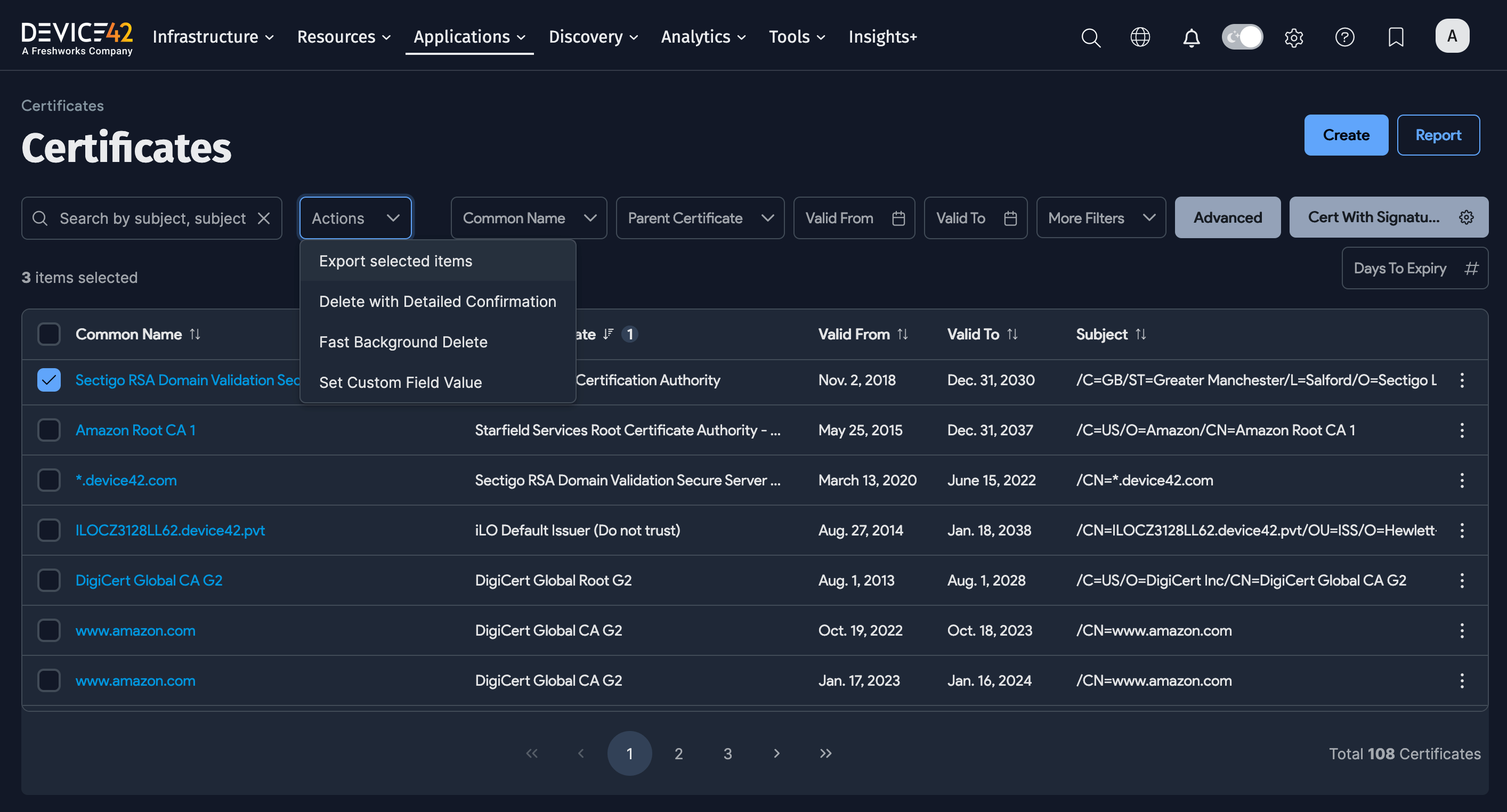The image size is (1507, 812).
Task: Open the Parent Certificate filter dropdown
Action: 700,218
